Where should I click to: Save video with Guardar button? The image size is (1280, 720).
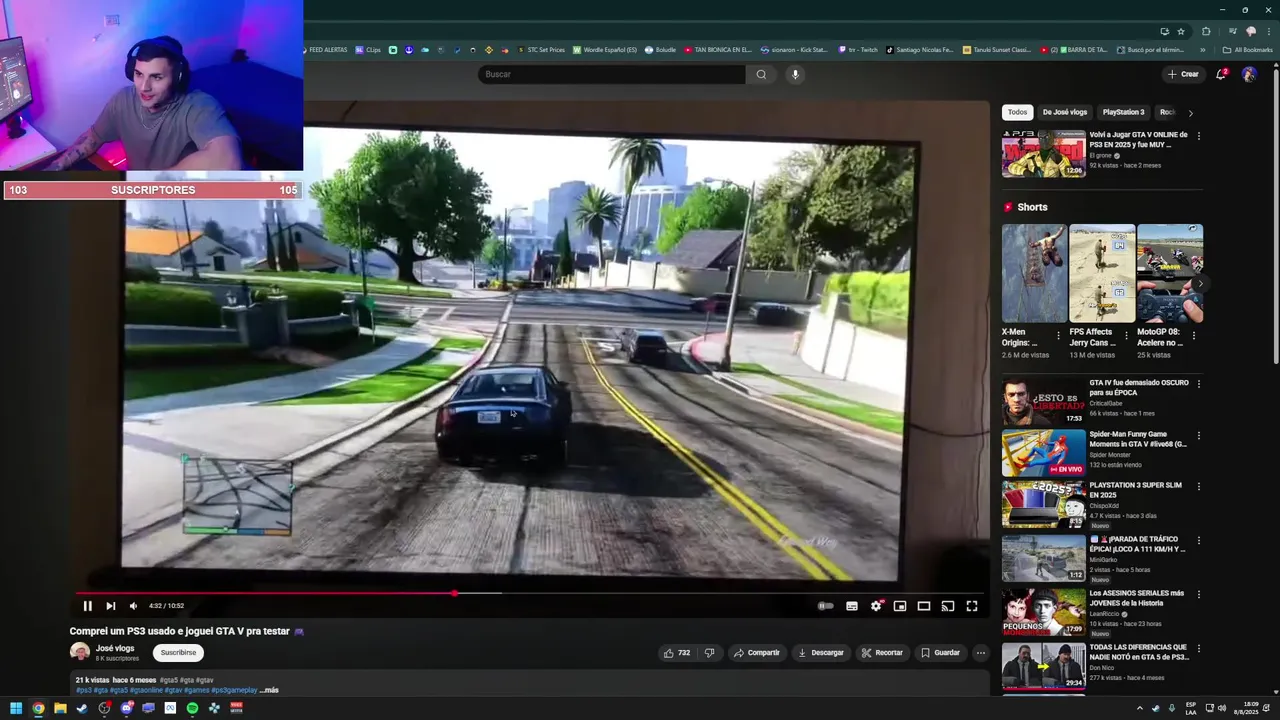click(x=940, y=653)
